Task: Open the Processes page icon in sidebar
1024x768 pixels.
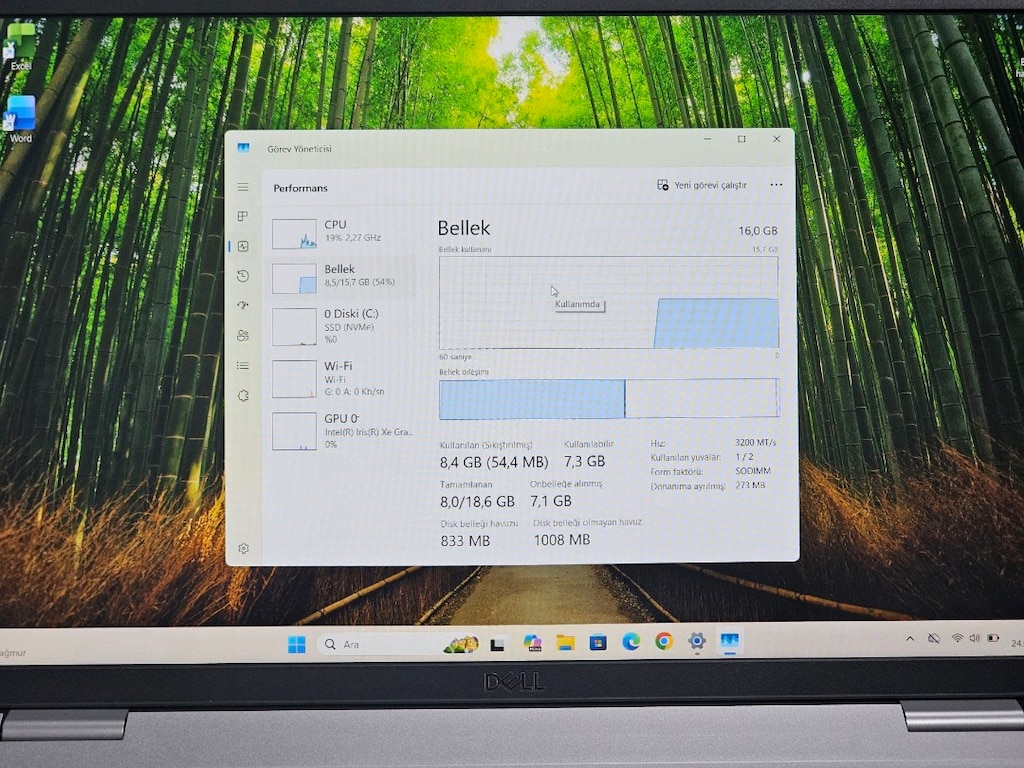Action: pos(243,216)
